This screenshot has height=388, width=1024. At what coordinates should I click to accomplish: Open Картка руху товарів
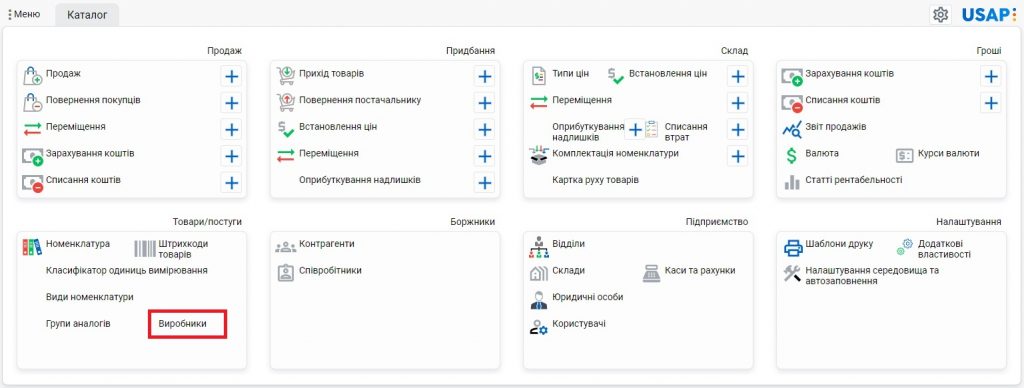click(595, 180)
